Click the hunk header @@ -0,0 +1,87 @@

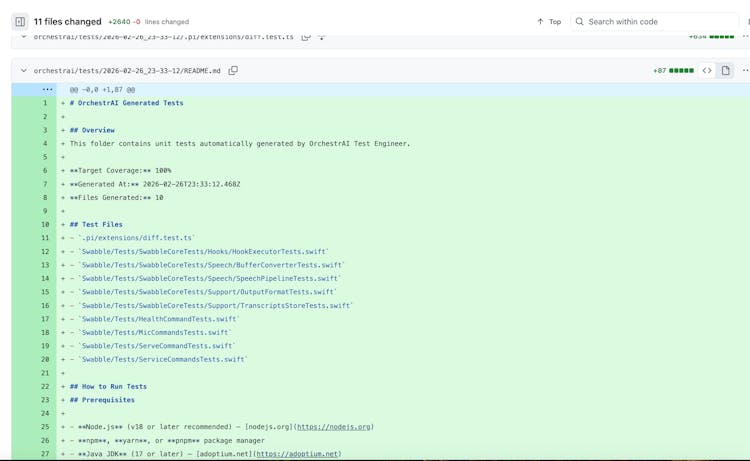coord(102,89)
